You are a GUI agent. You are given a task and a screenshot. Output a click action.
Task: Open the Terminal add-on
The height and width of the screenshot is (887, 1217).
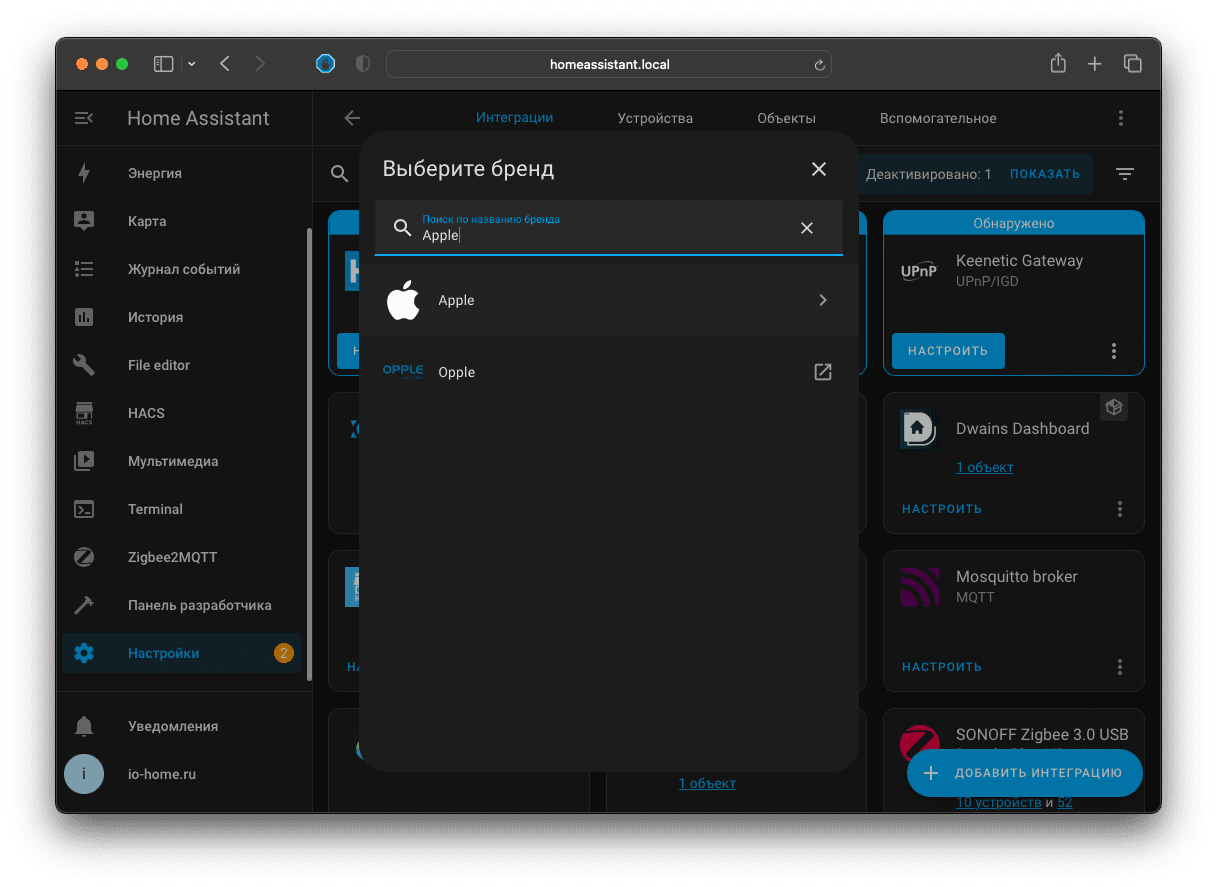click(181, 509)
